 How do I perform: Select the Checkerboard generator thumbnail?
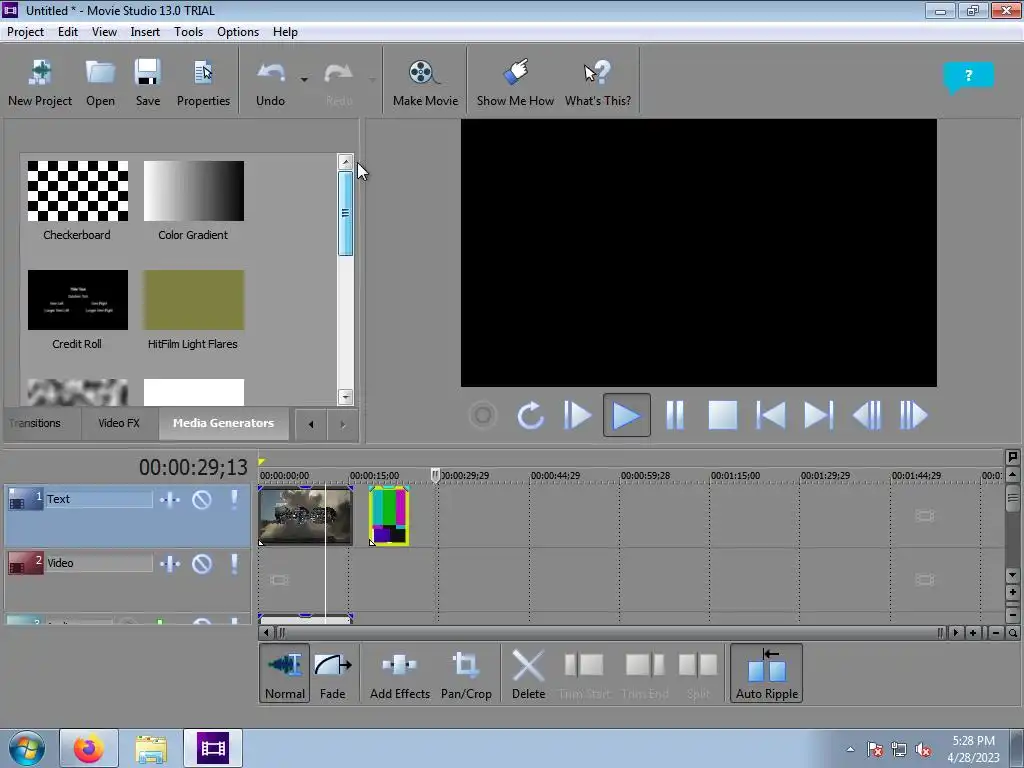coord(77,191)
